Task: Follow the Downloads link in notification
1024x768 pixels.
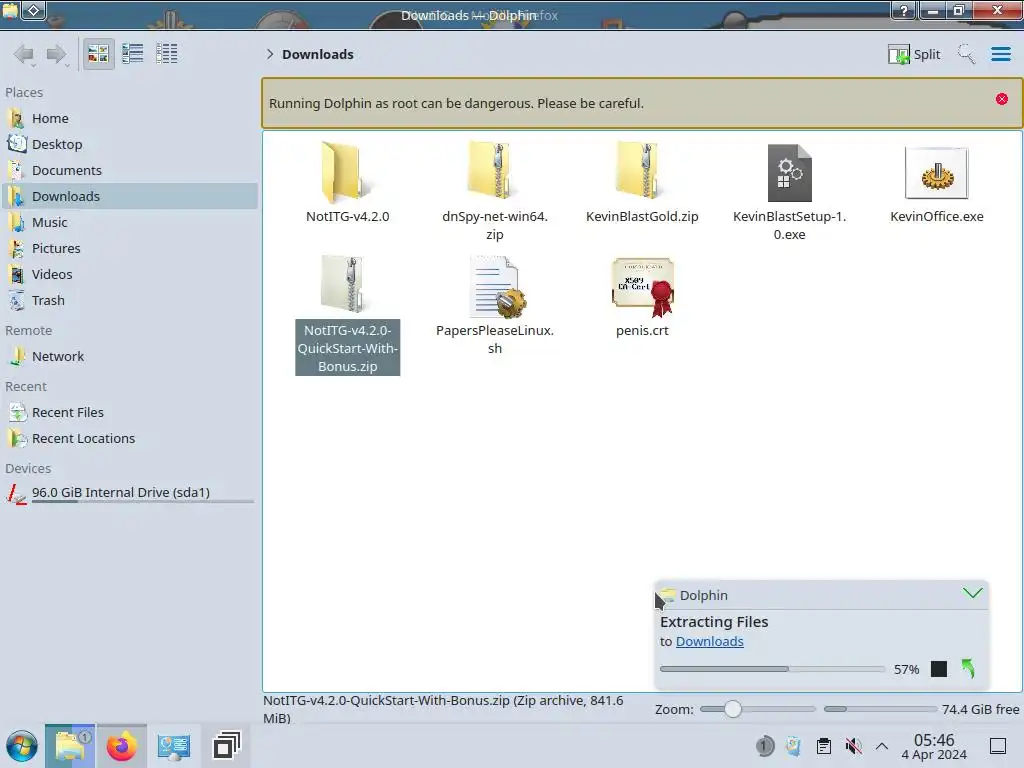Action: pos(709,641)
